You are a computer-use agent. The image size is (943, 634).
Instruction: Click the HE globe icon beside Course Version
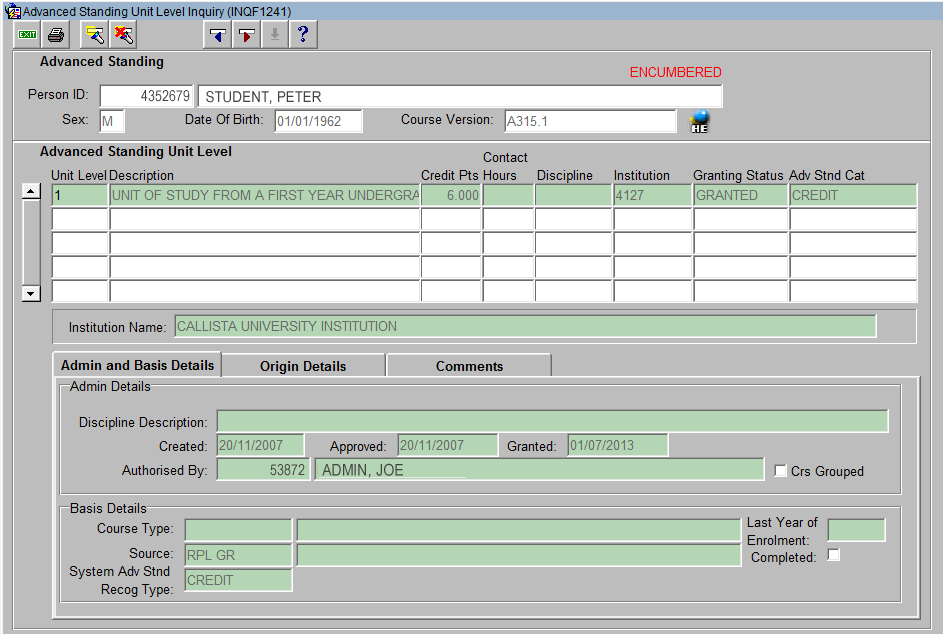click(699, 122)
